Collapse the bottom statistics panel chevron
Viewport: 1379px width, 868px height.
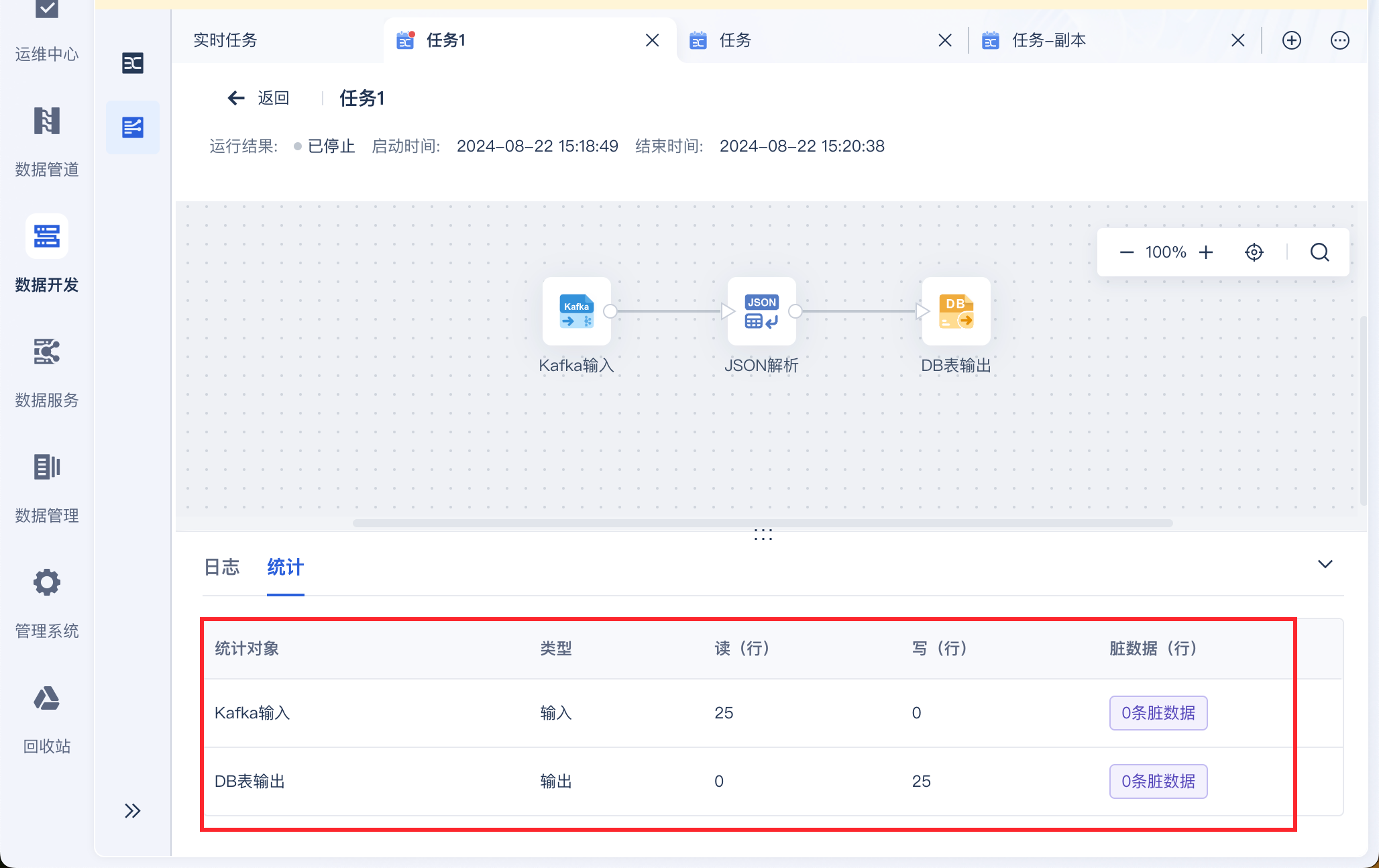pyautogui.click(x=1325, y=564)
